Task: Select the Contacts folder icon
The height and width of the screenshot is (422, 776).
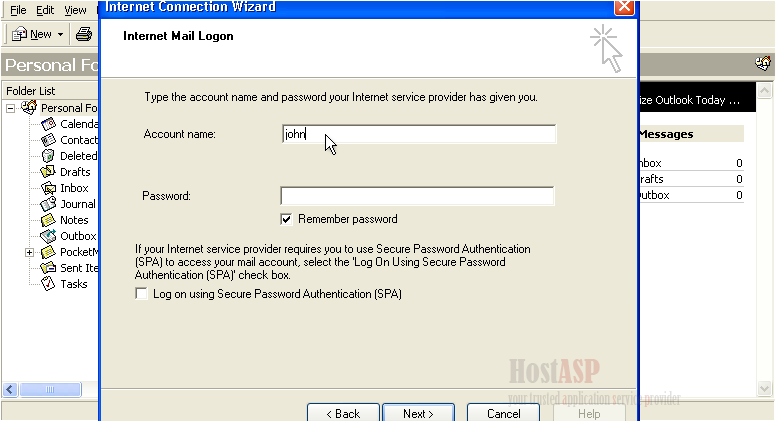Action: click(x=48, y=140)
